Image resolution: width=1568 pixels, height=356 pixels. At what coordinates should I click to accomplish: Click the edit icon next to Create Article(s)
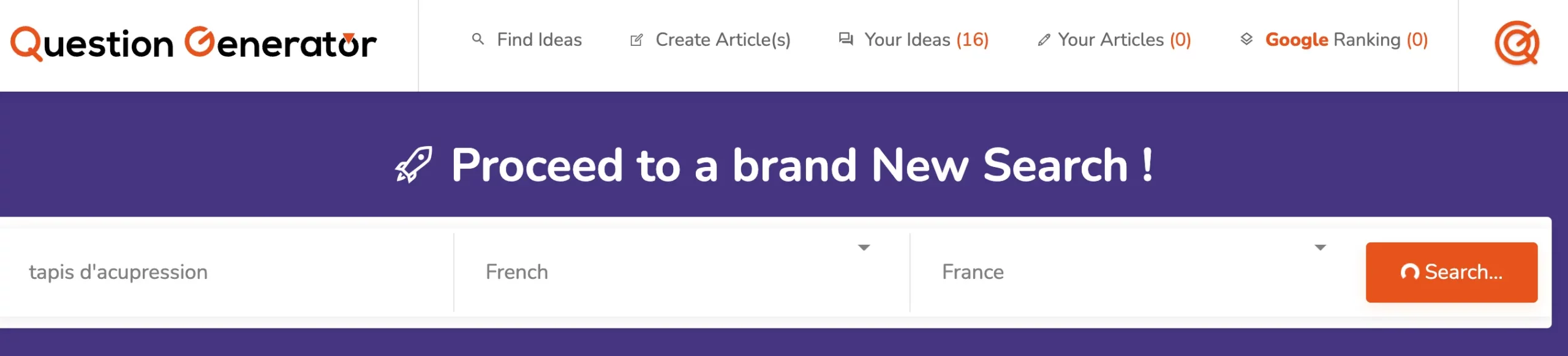coord(636,40)
